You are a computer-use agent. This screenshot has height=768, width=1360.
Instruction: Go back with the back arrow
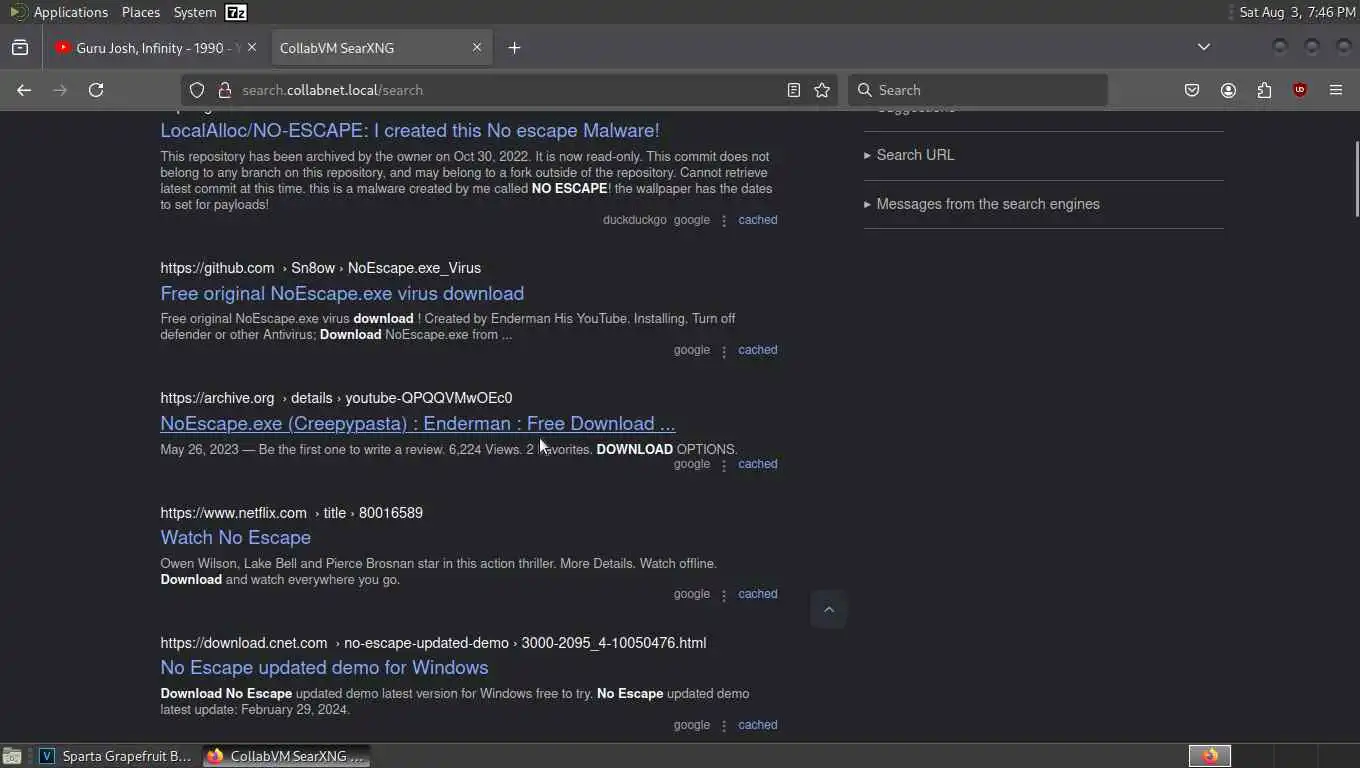click(24, 90)
